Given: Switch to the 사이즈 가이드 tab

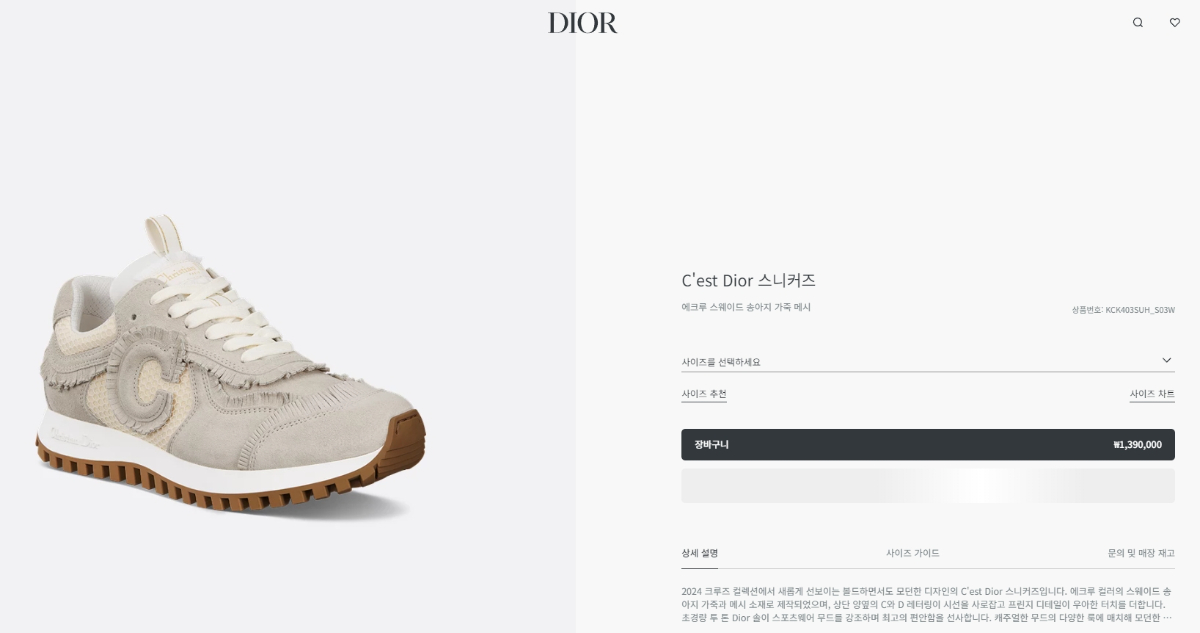Looking at the screenshot, I should tap(912, 553).
